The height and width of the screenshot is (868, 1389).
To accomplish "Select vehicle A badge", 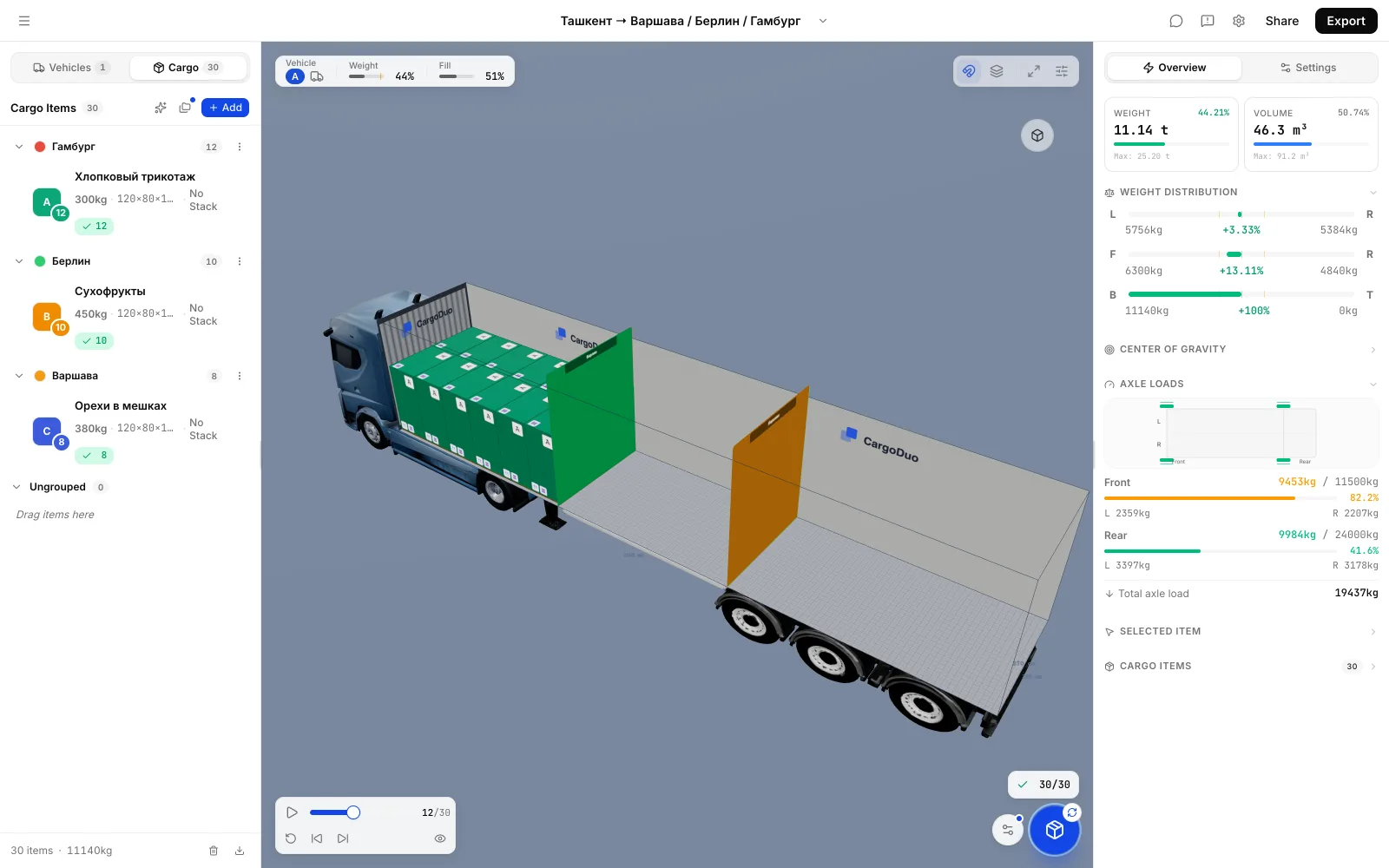I will [x=295, y=76].
